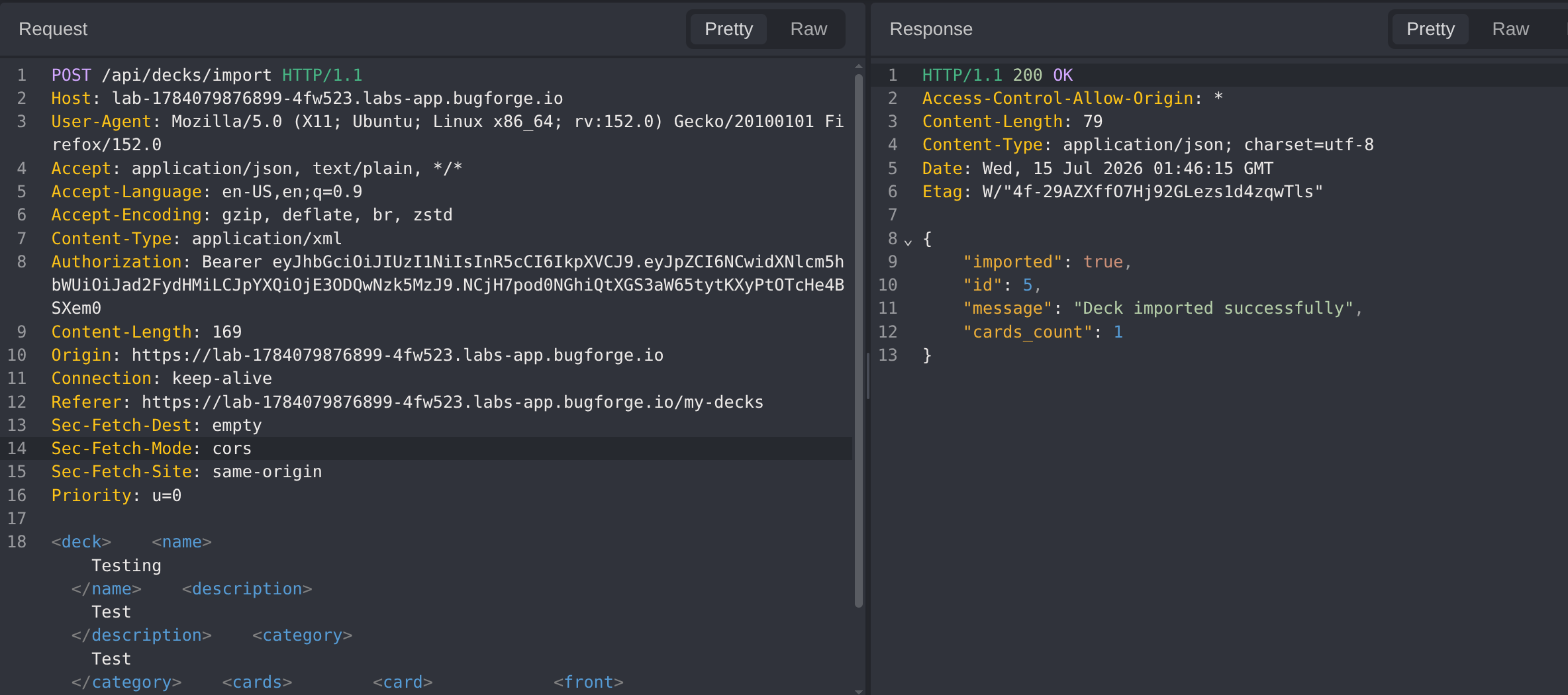The width and height of the screenshot is (1568, 695).
Task: Select the Pretty tab in Response panel
Action: [1430, 29]
